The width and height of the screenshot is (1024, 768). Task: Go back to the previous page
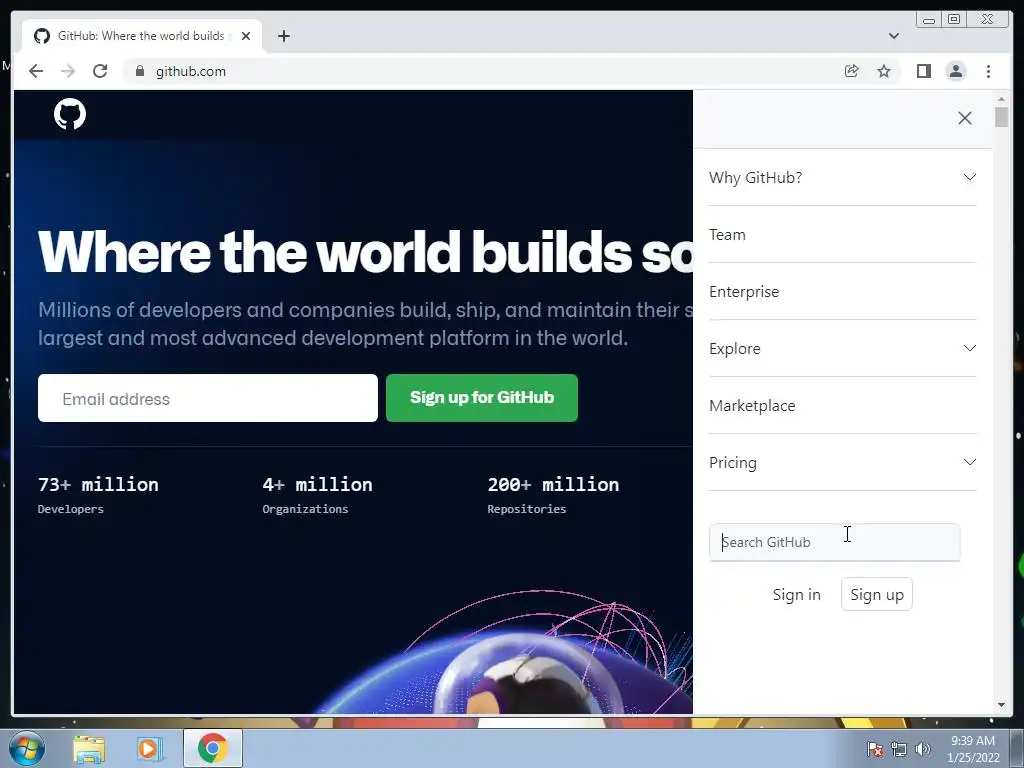(x=36, y=71)
